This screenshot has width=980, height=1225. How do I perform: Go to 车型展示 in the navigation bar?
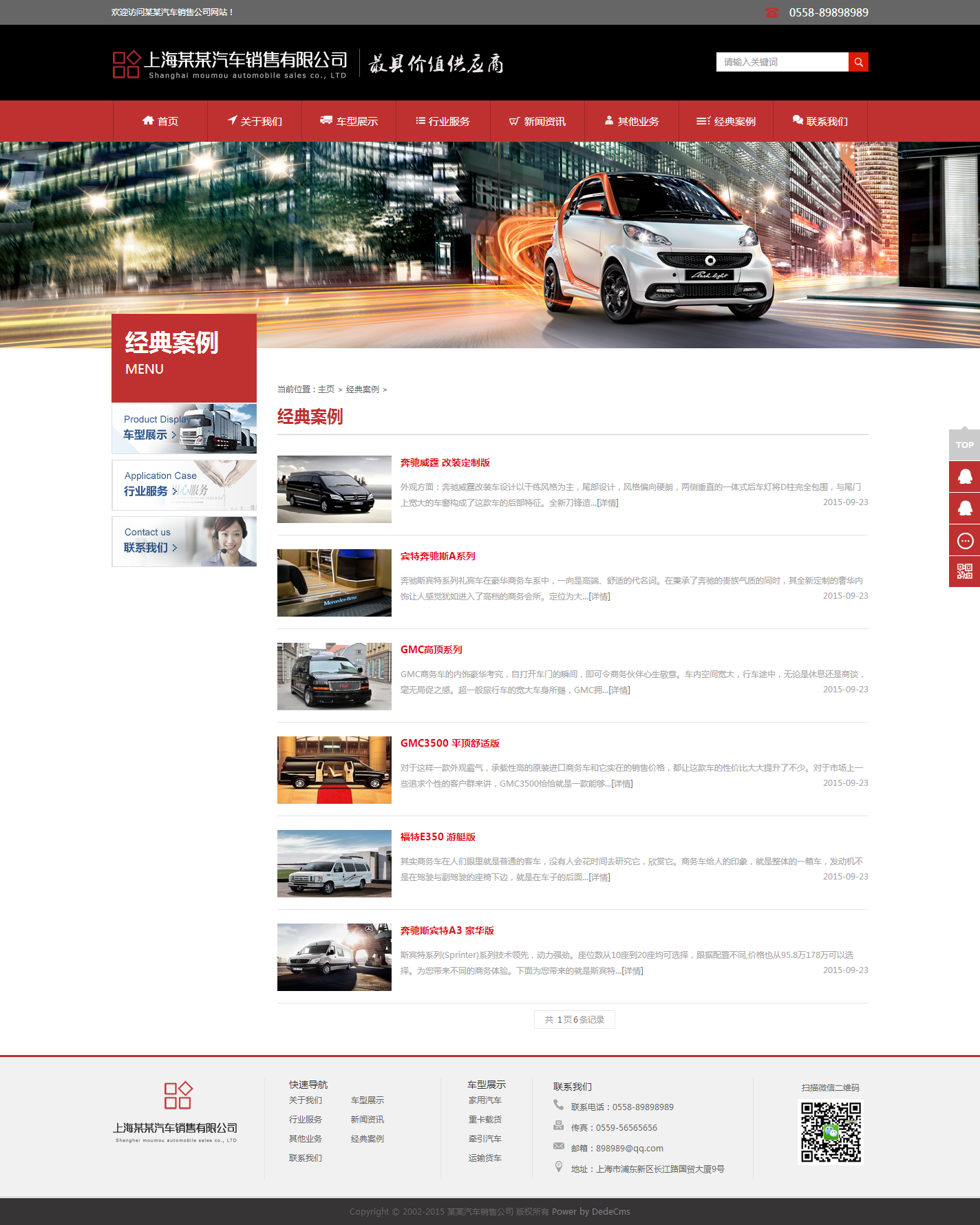coord(349,121)
